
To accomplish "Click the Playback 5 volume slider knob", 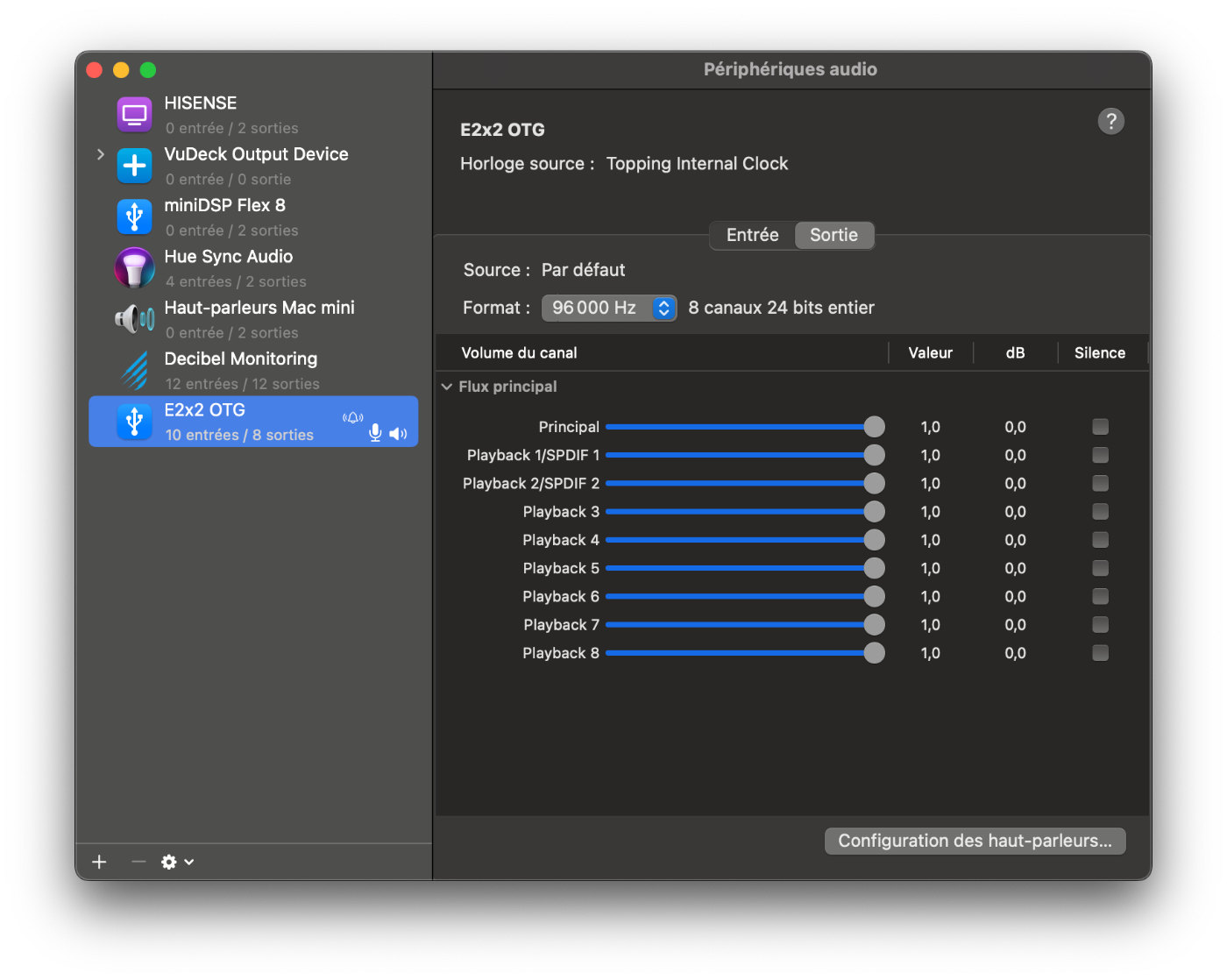I will click(x=874, y=568).
